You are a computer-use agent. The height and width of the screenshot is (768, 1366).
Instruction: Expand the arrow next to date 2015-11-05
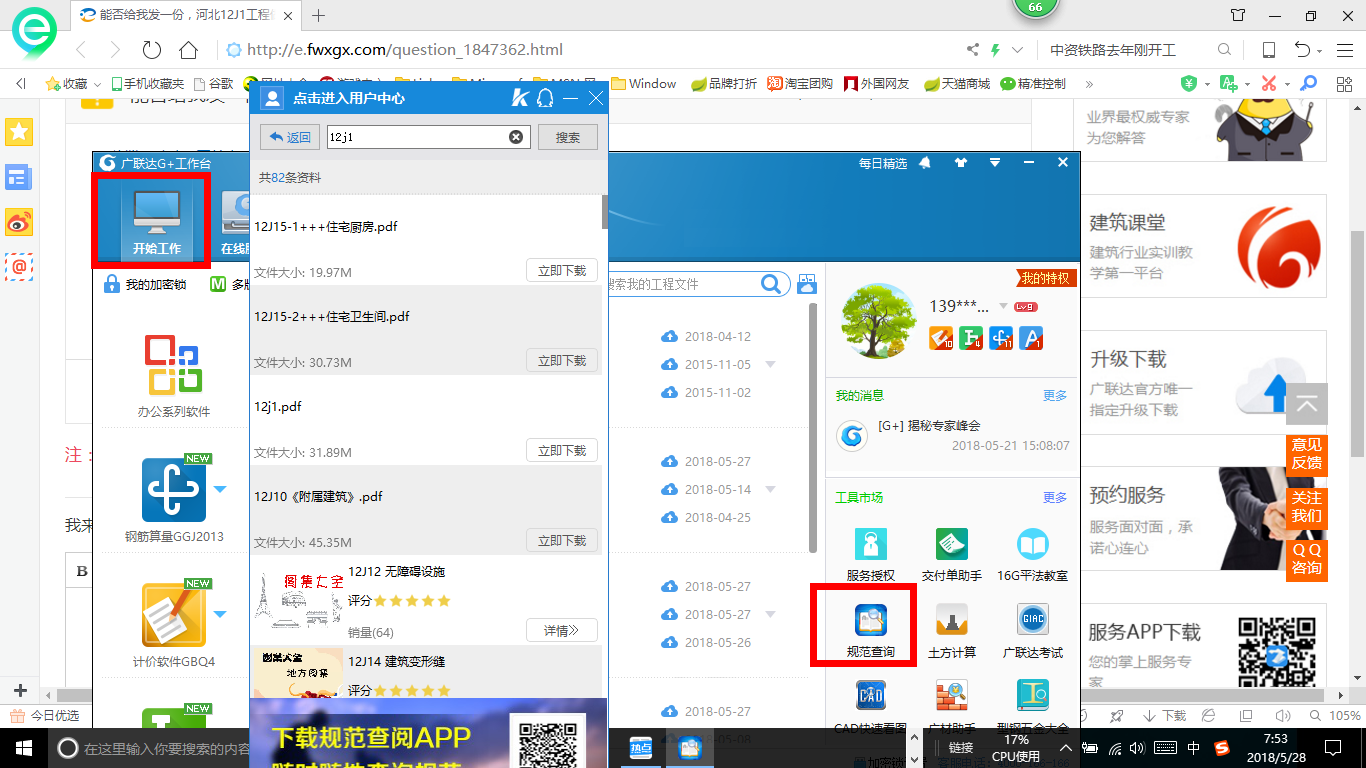point(770,364)
